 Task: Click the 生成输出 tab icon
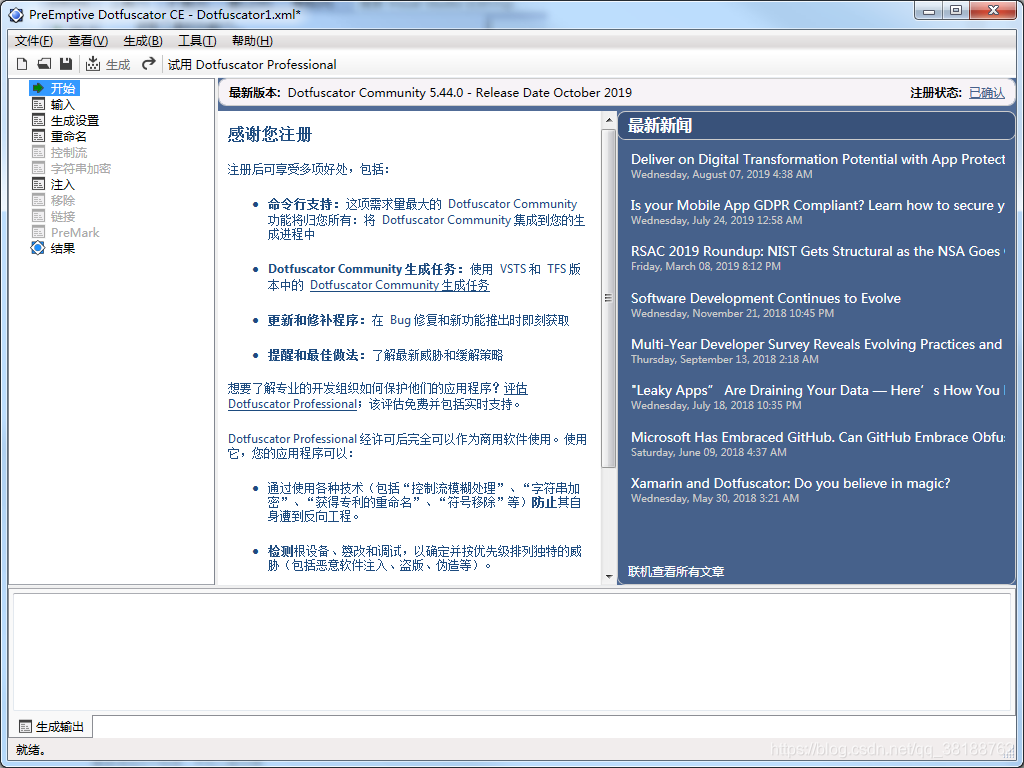pyautogui.click(x=25, y=727)
